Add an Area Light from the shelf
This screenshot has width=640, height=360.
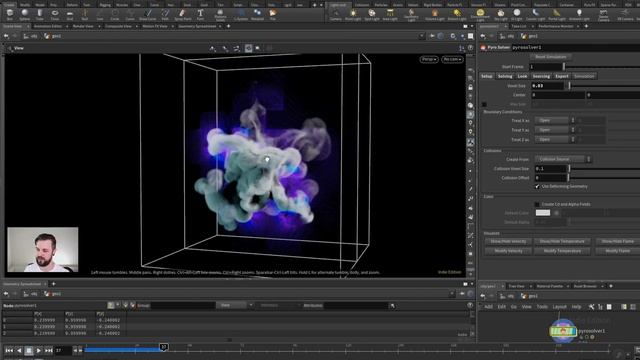[x=390, y=15]
